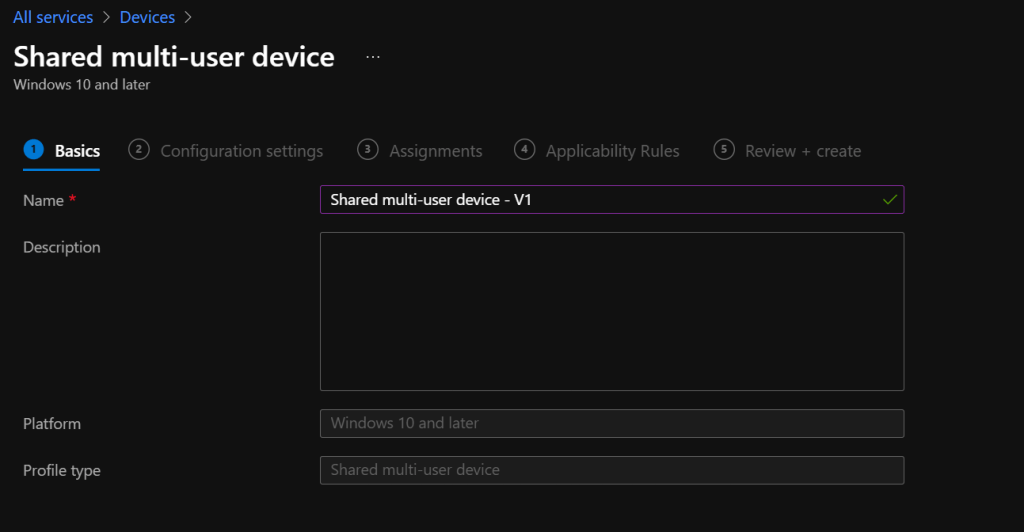The width and height of the screenshot is (1024, 532).
Task: Click the step 5 number circle
Action: point(724,150)
